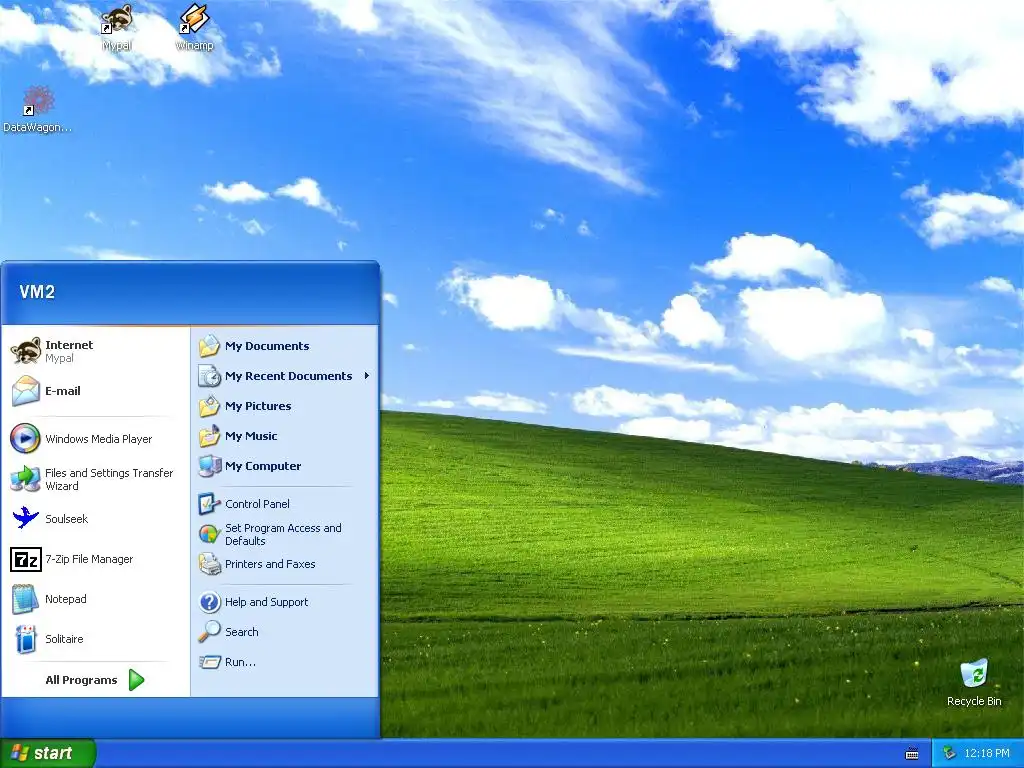Screen dimensions: 1024x768
Task: Expand My Recent Documents submenu
Action: [x=284, y=376]
